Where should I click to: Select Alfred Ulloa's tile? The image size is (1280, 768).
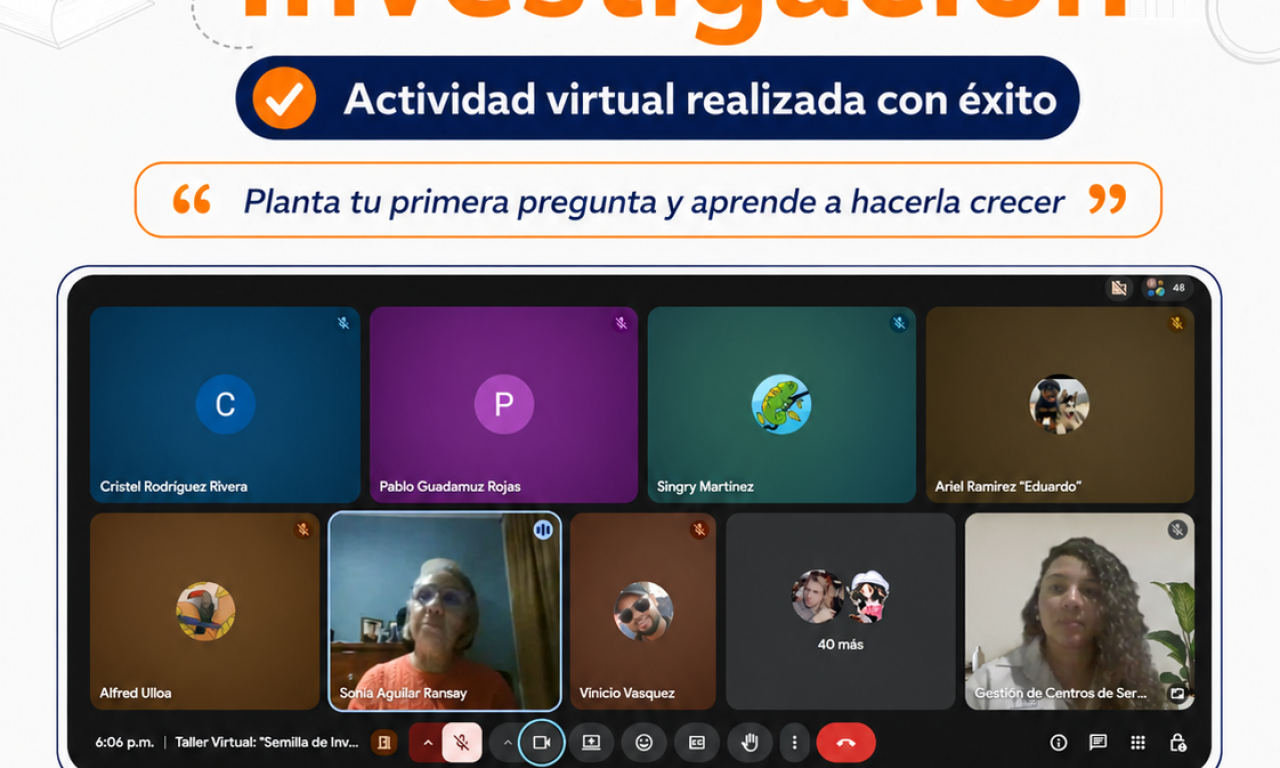click(x=205, y=612)
